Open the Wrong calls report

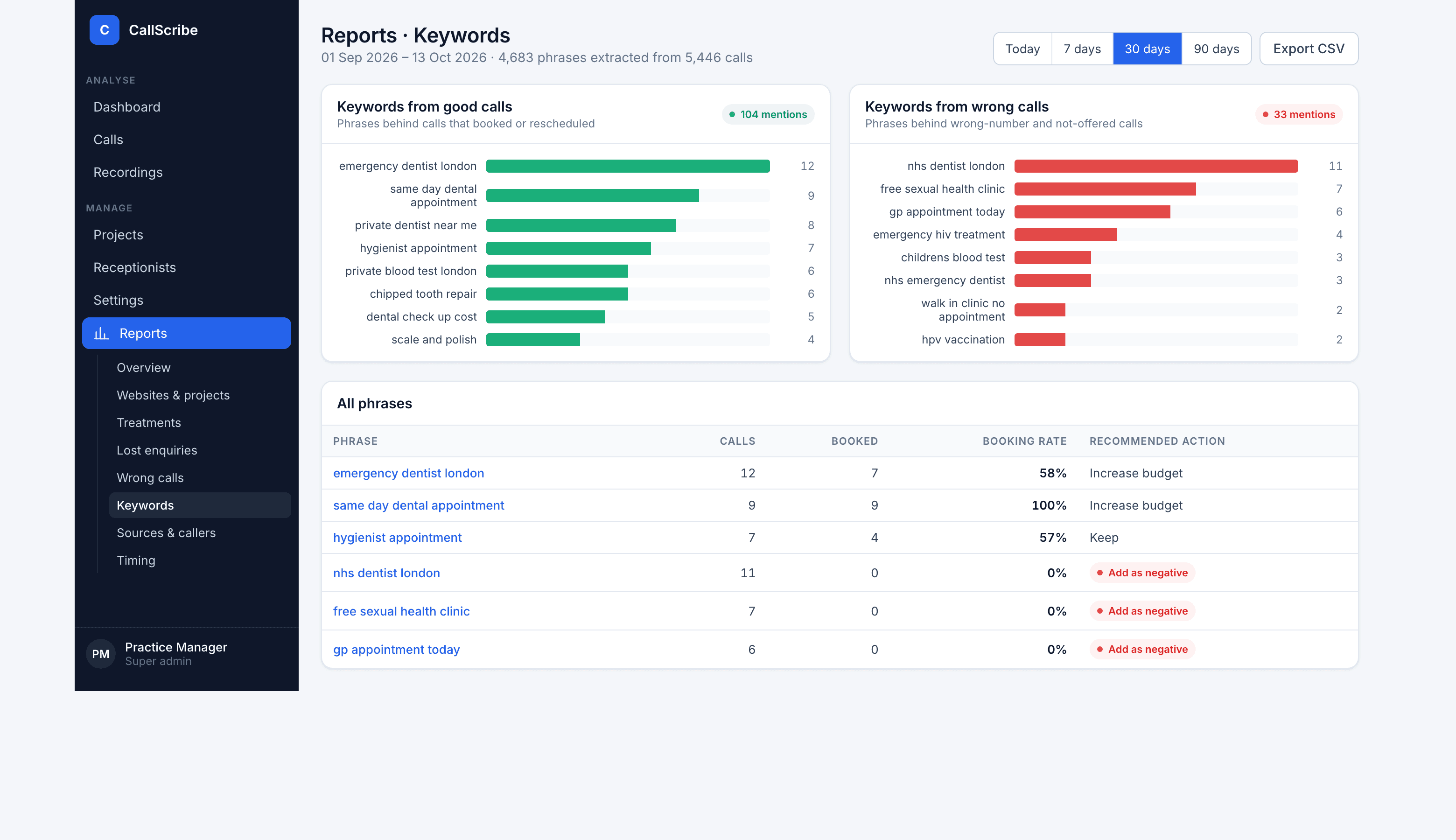[200, 478]
